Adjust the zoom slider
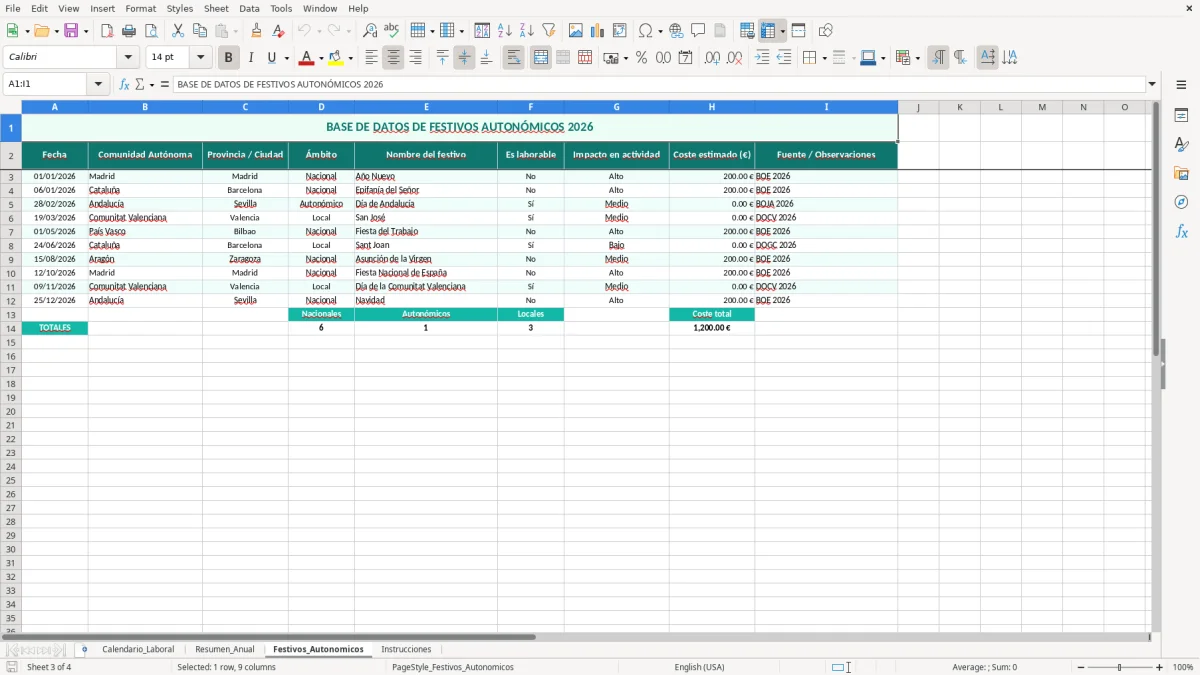The height and width of the screenshot is (675, 1200). (x=1119, y=667)
